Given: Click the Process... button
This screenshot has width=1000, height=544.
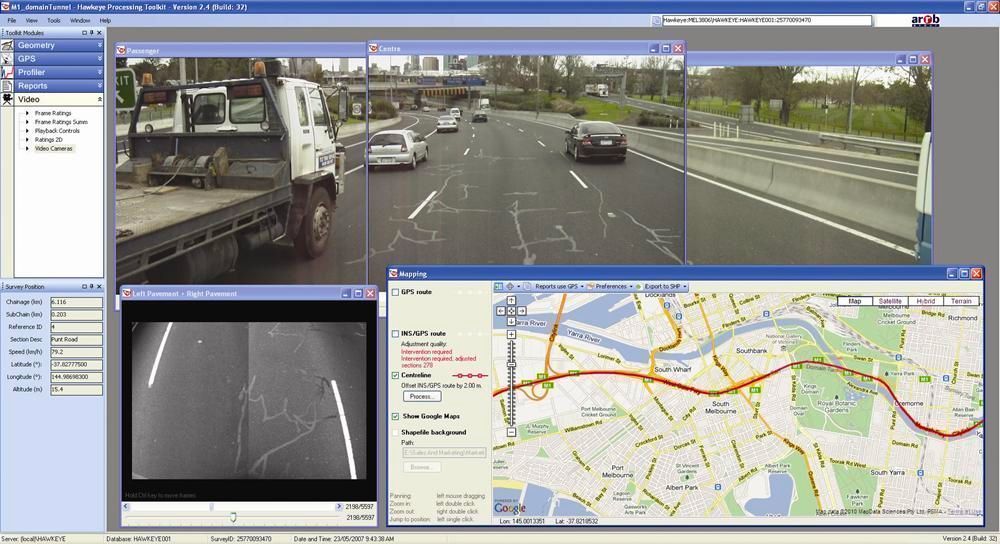Looking at the screenshot, I should point(422,397).
